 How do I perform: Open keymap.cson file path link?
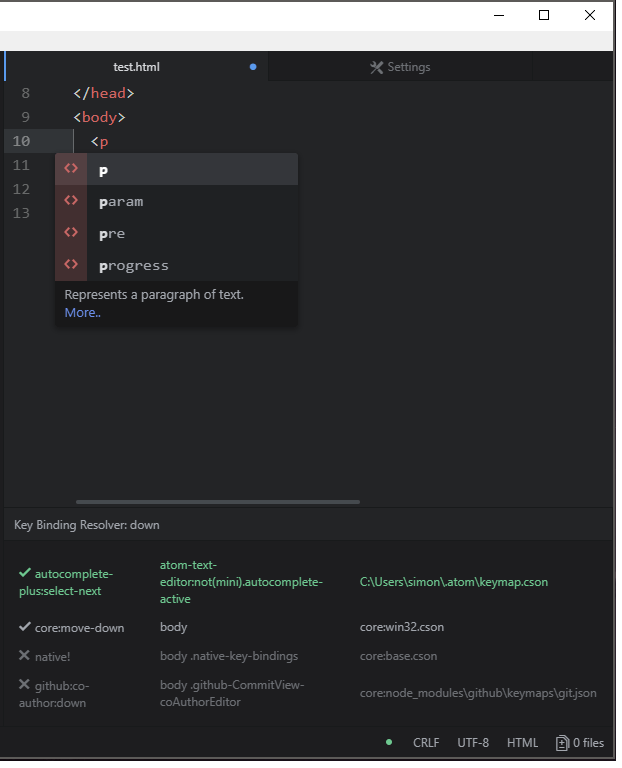(454, 582)
